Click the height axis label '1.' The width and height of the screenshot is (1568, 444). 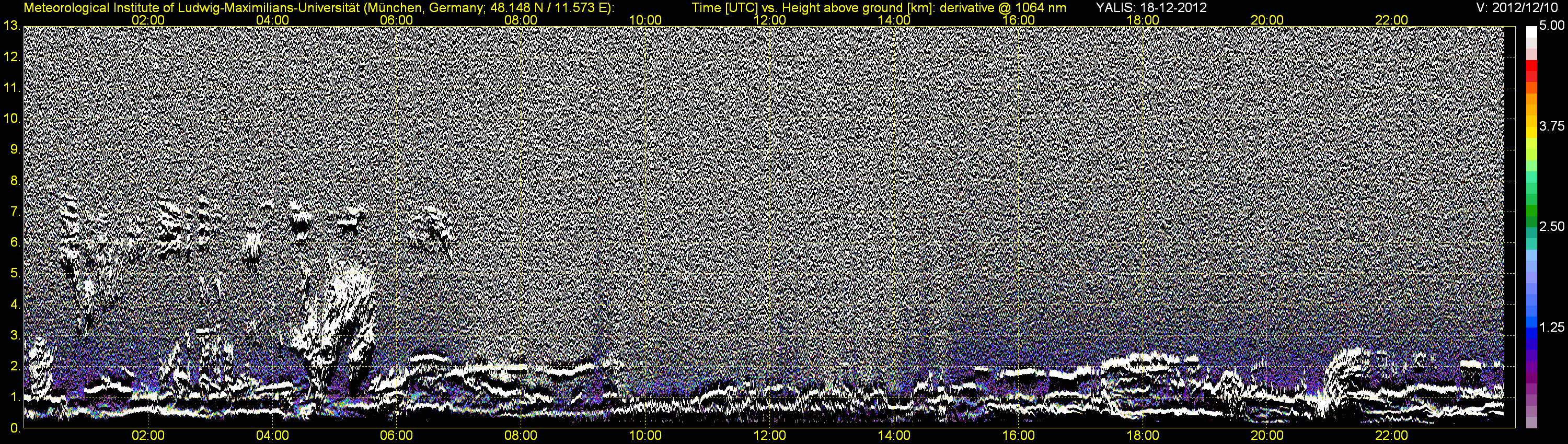(15, 397)
